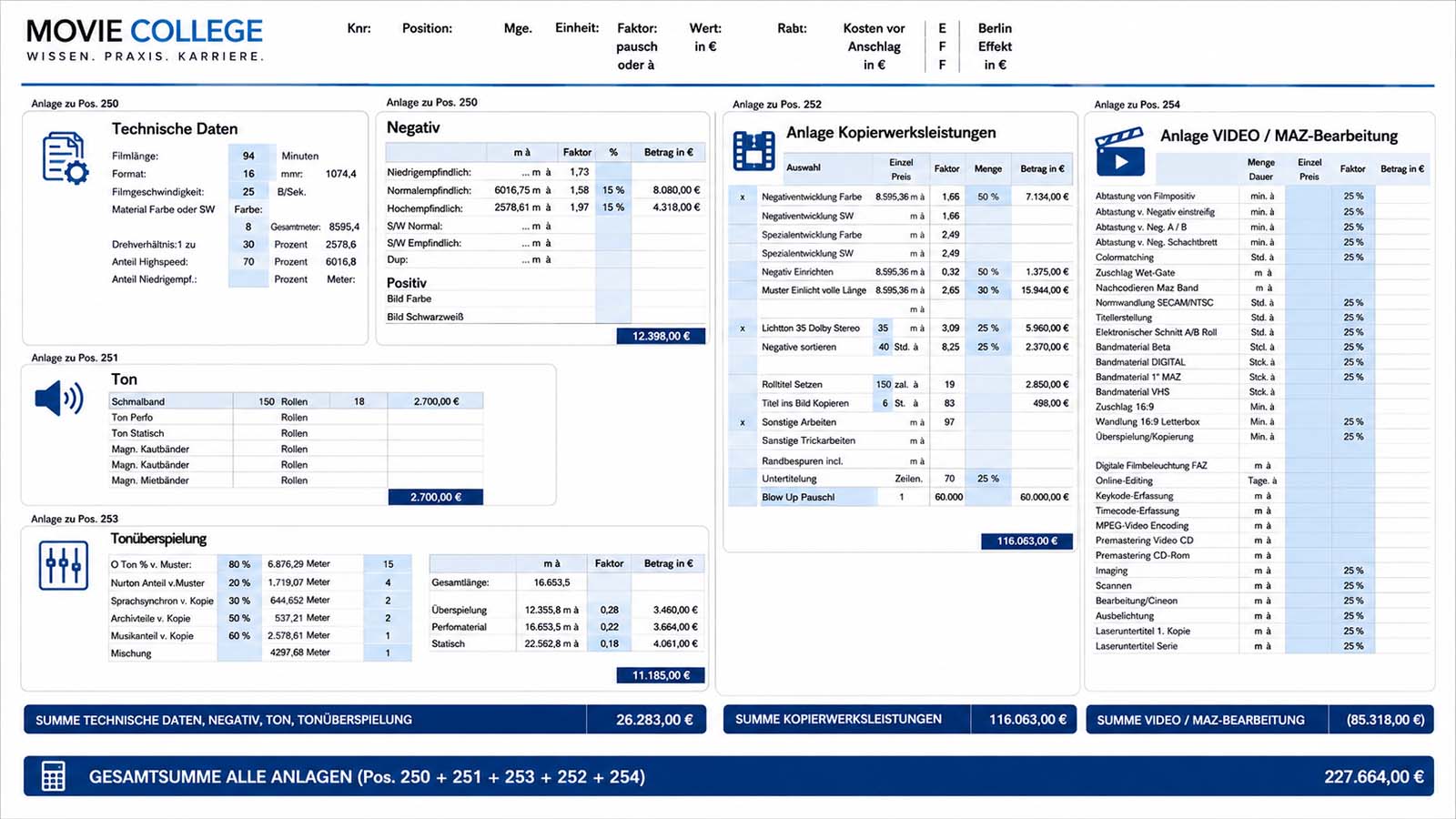1456x819 pixels.
Task: Click the O Ton percentage 80 % cell
Action: click(239, 564)
